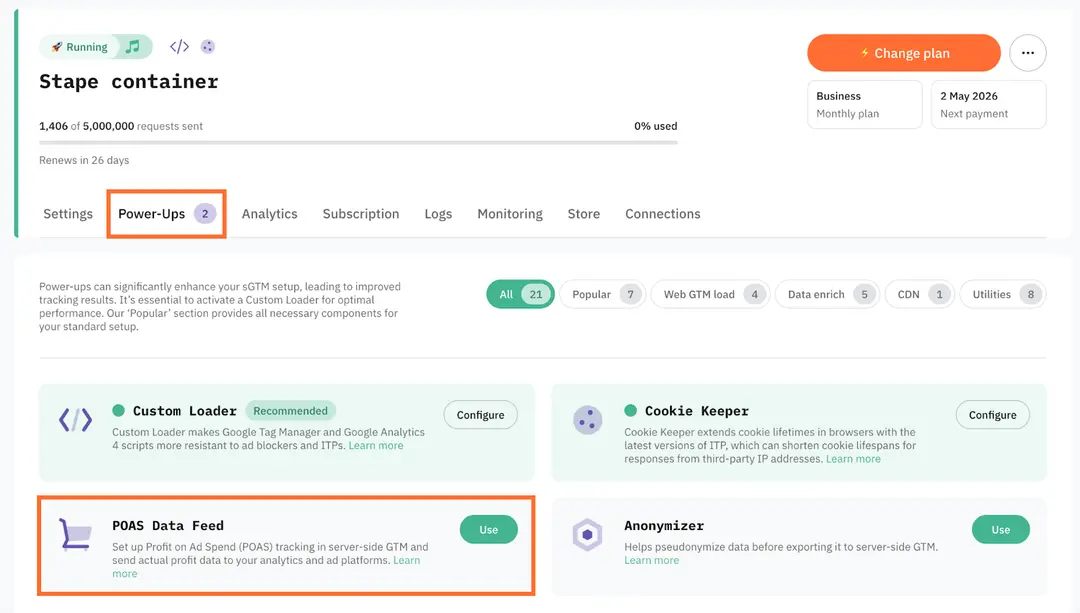Viewport: 1080px width, 613px height.
Task: Open the Power-Ups tab
Action: tap(166, 214)
